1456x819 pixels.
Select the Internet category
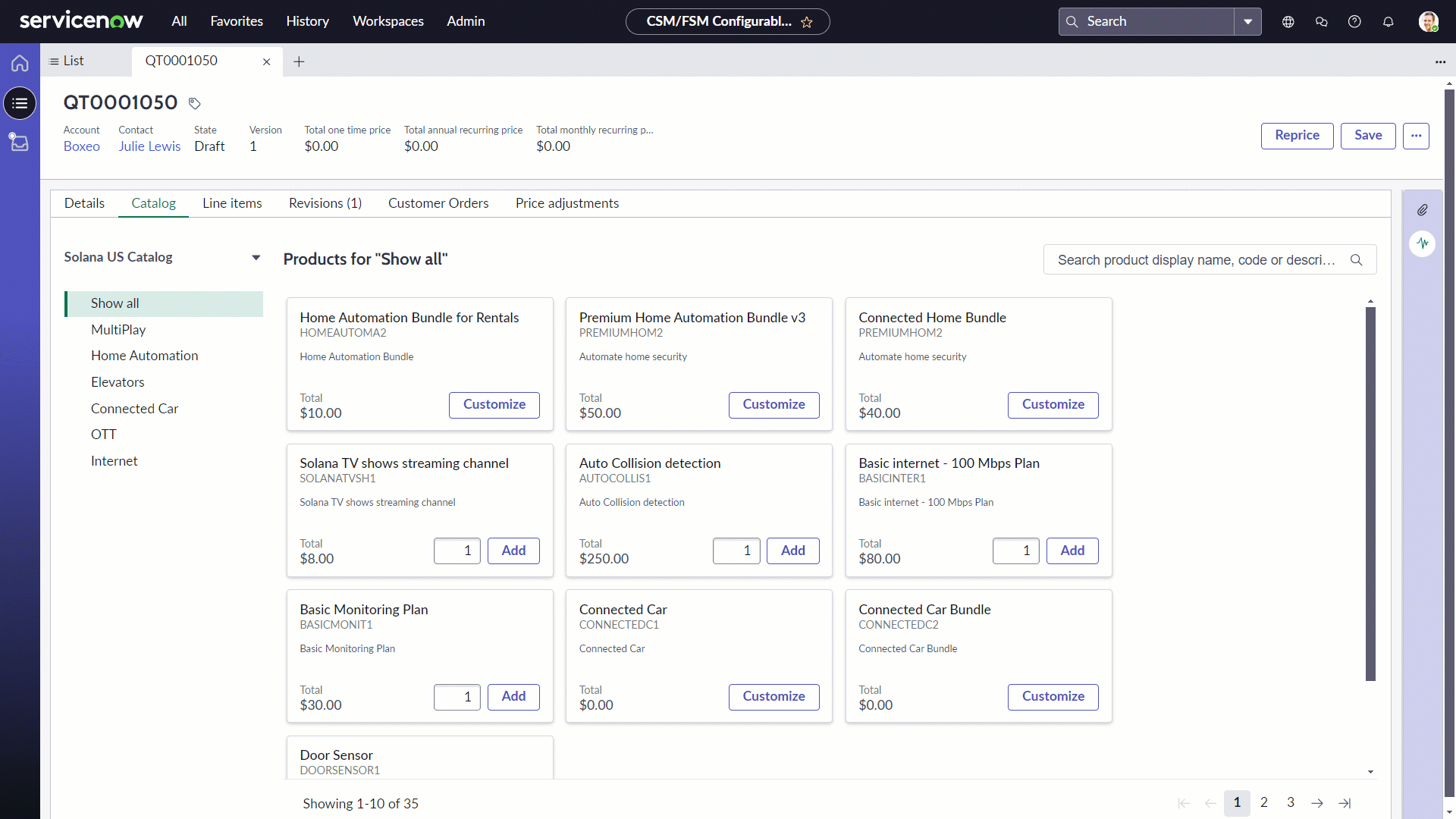[164, 461]
